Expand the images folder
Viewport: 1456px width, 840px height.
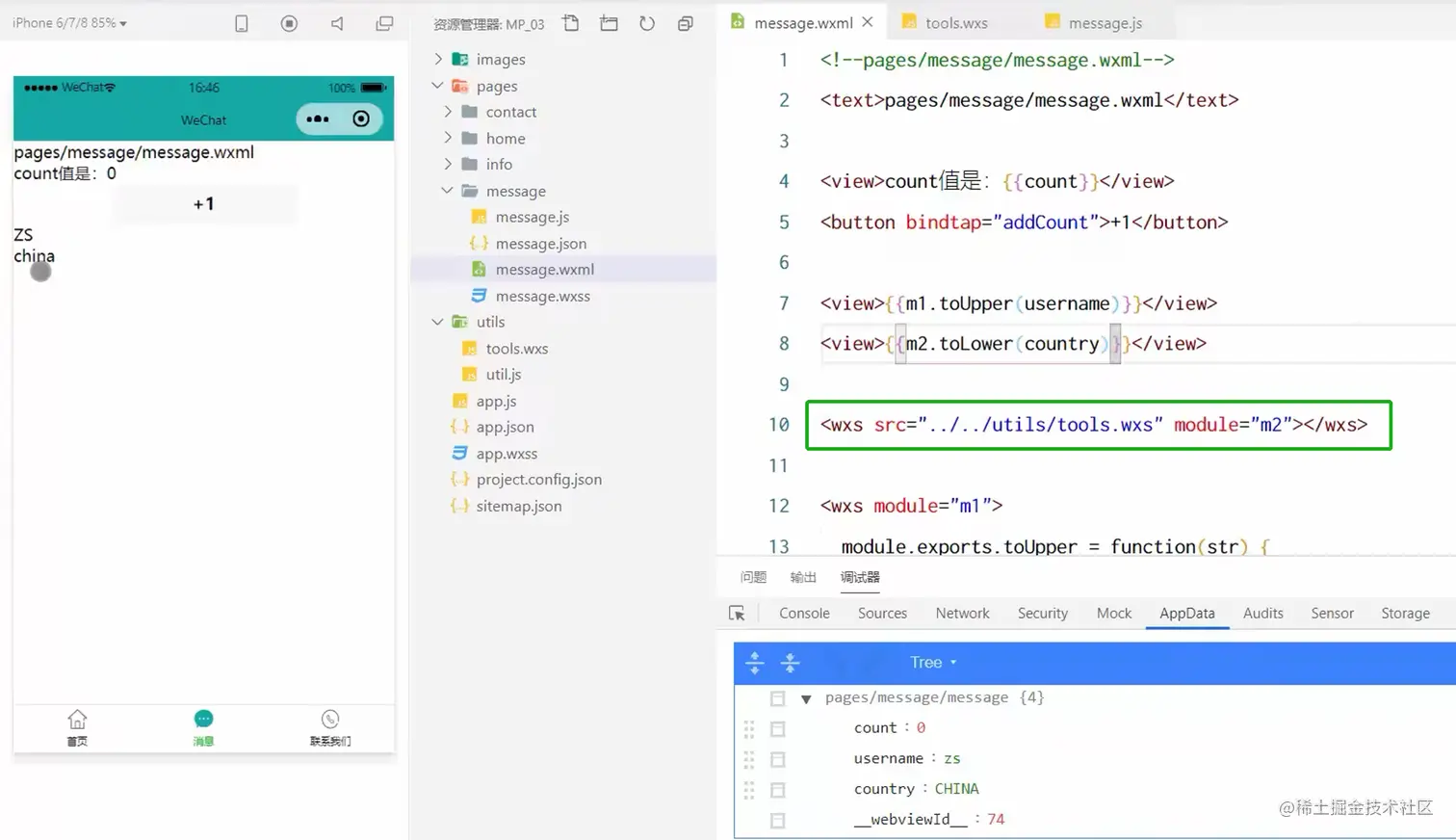438,59
